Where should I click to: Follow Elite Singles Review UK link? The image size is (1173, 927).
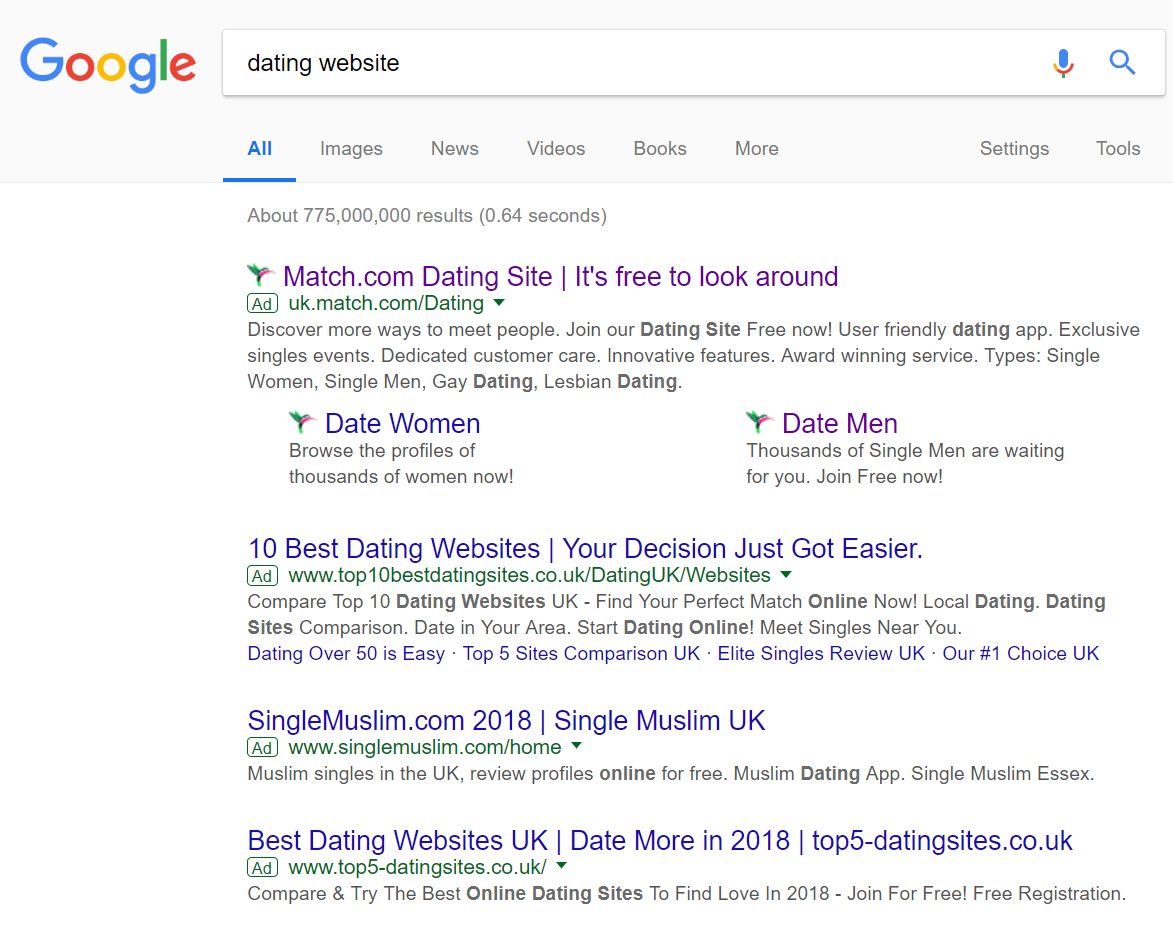821,653
